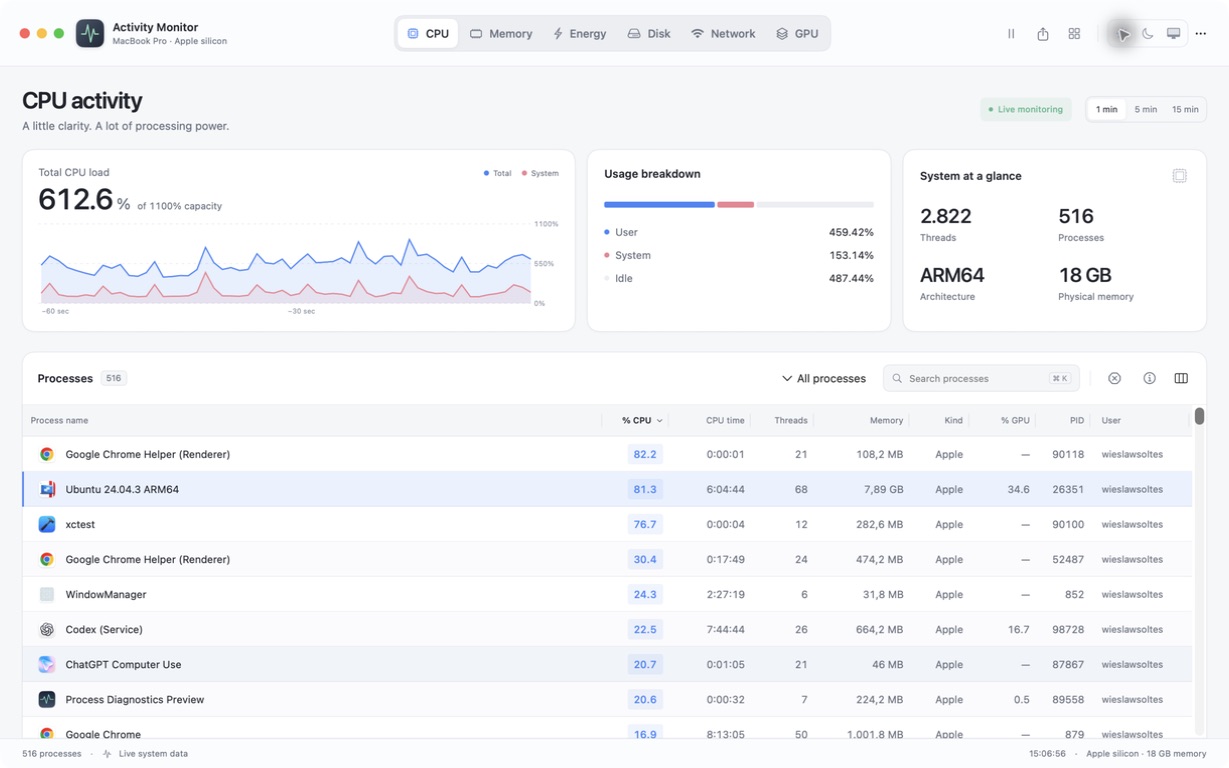Open the columns layout icon

1181,378
